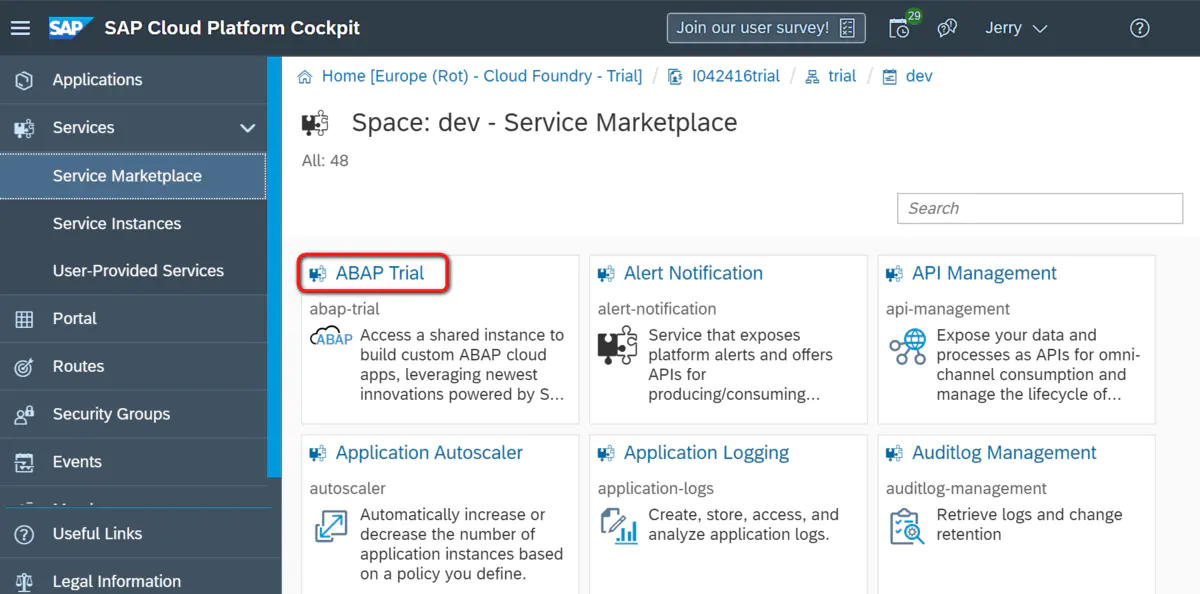Open the Alert Notification service link
The width and height of the screenshot is (1200, 594).
693,273
